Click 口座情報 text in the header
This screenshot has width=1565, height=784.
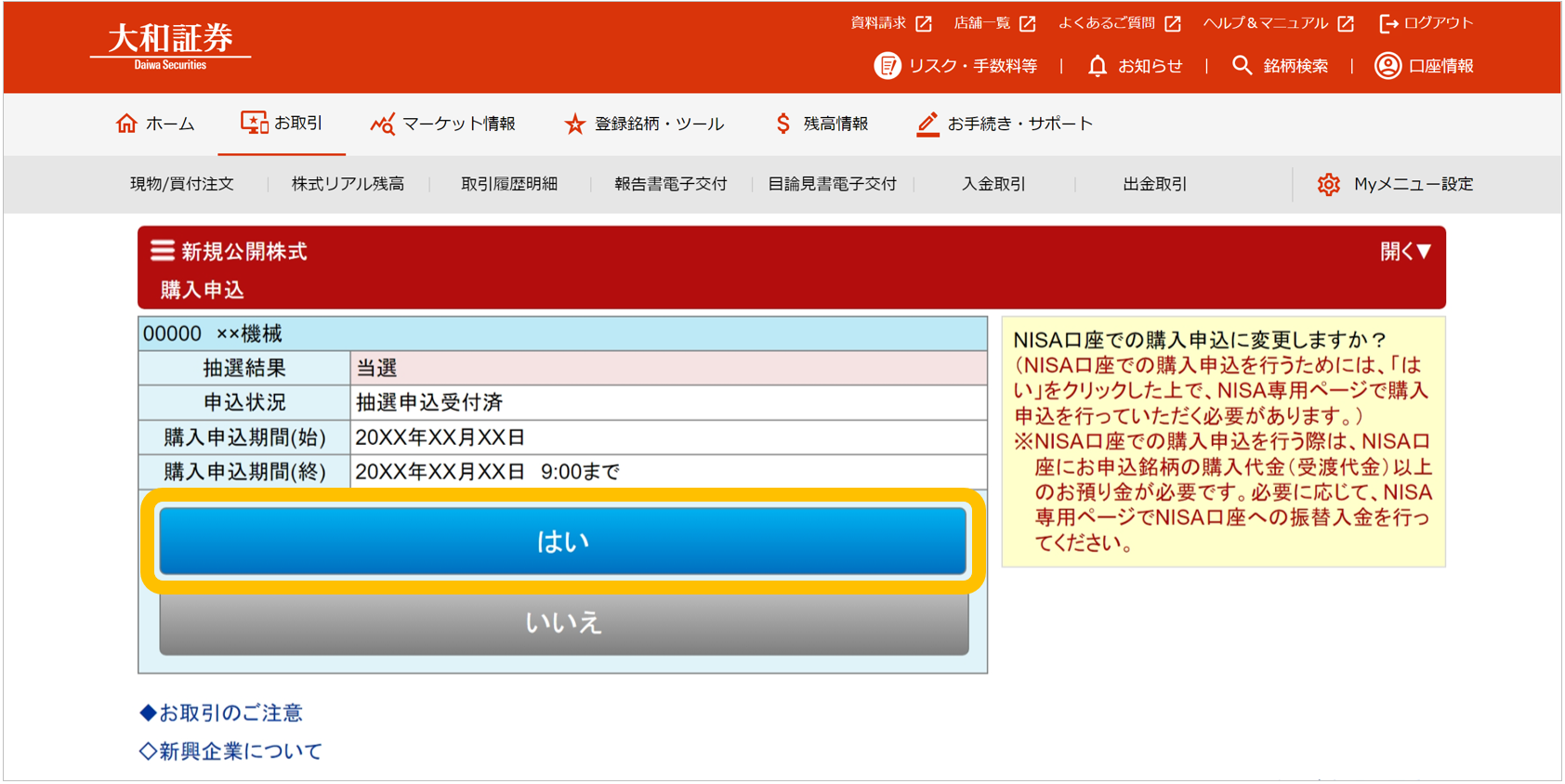pyautogui.click(x=1441, y=66)
